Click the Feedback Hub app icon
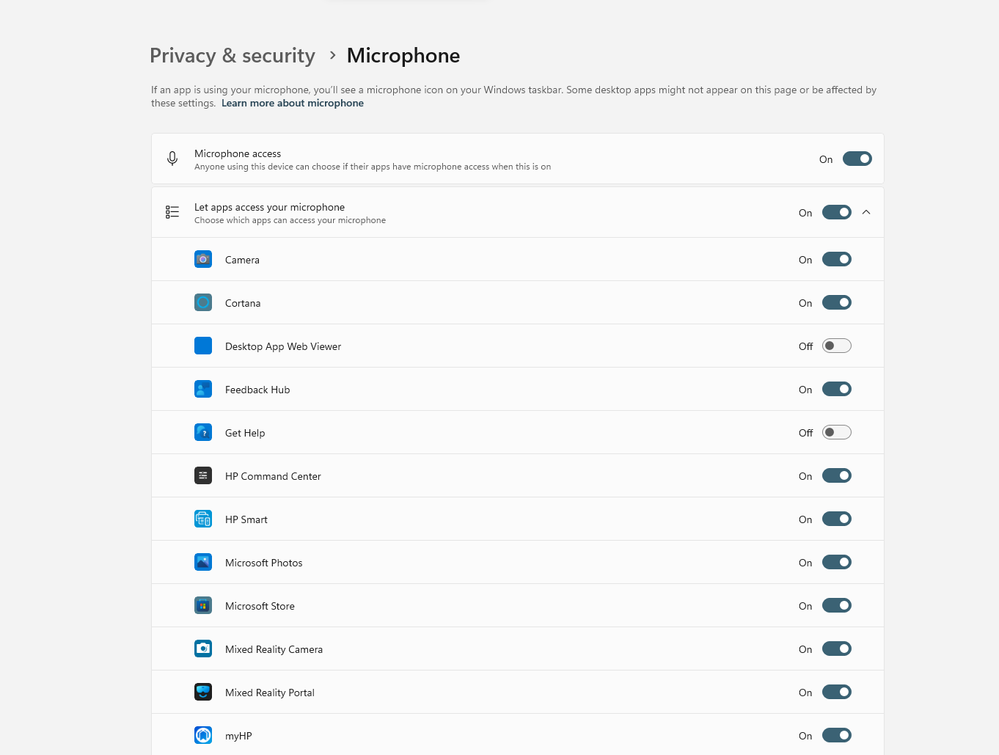The image size is (999, 755). [203, 389]
